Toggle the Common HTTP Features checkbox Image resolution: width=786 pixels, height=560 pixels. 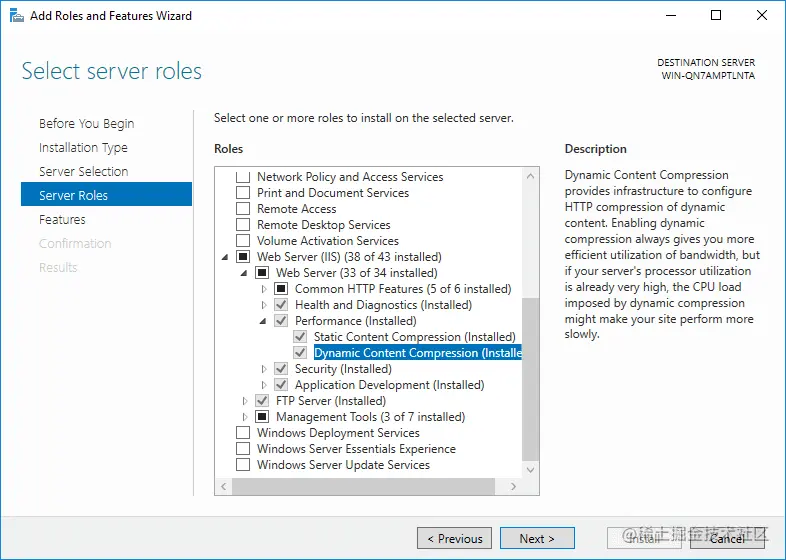pos(281,289)
